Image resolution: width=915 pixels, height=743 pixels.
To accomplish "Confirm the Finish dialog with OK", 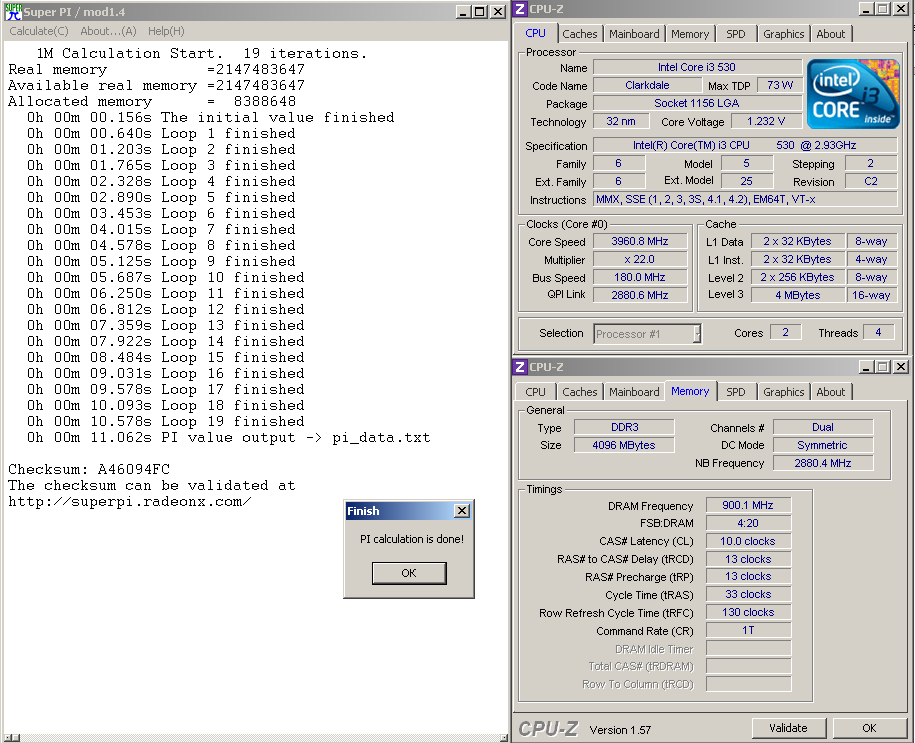I will pos(409,573).
